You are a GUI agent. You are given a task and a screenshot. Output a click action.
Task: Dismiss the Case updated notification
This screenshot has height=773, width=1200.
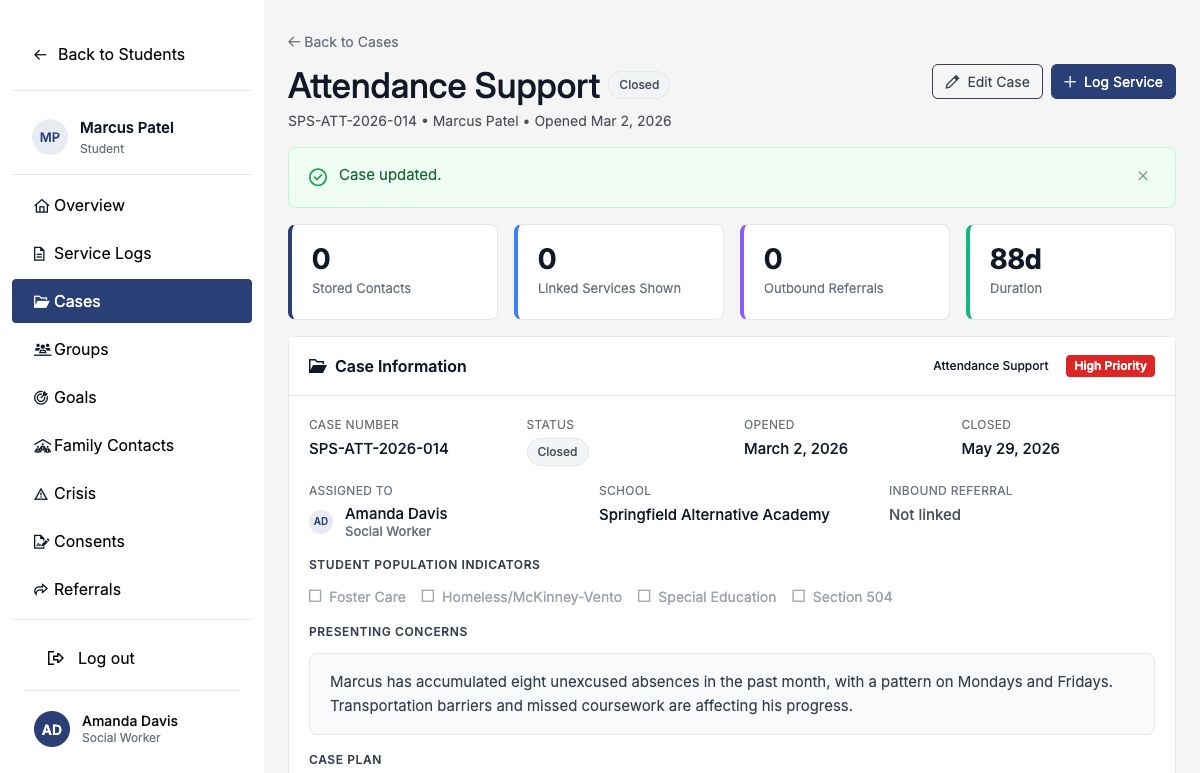1143,176
